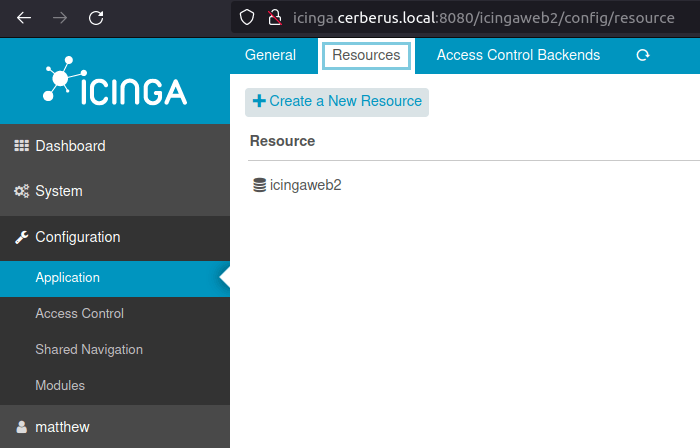Open the matthew user menu
The height and width of the screenshot is (448, 700).
pos(115,427)
